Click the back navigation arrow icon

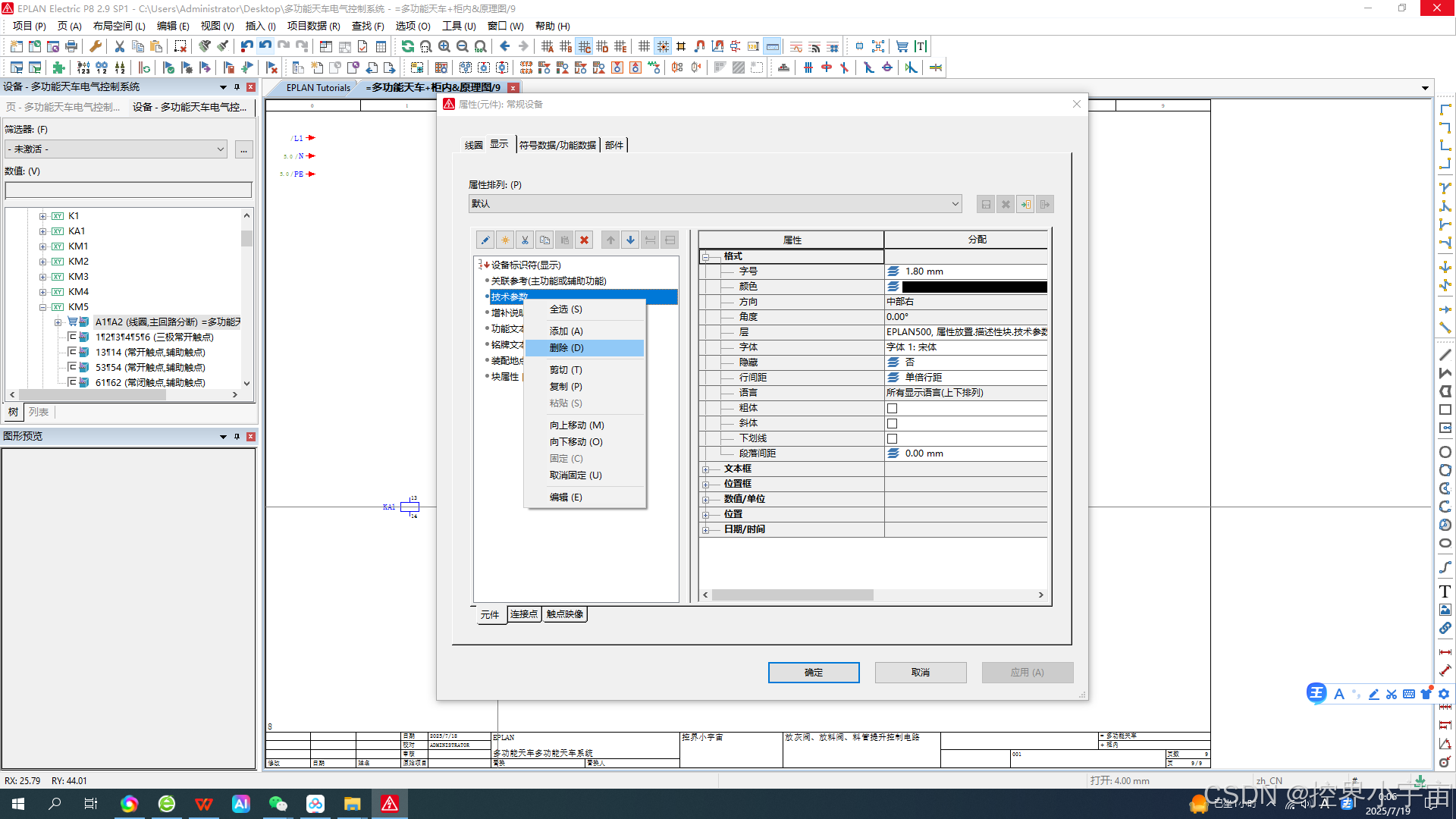click(x=504, y=46)
